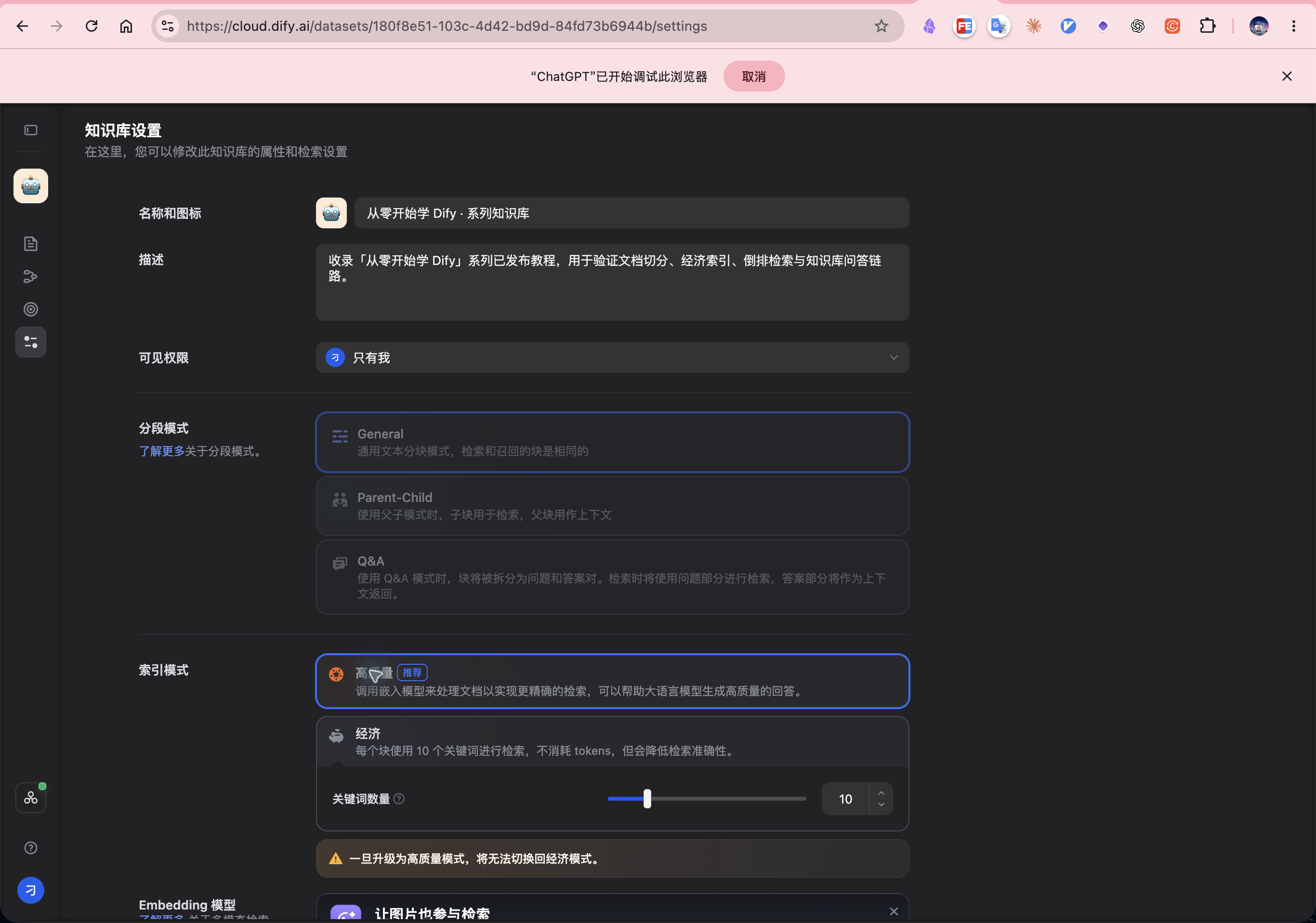Image resolution: width=1316 pixels, height=923 pixels.
Task: Open the Google Translate extension icon
Action: click(999, 26)
